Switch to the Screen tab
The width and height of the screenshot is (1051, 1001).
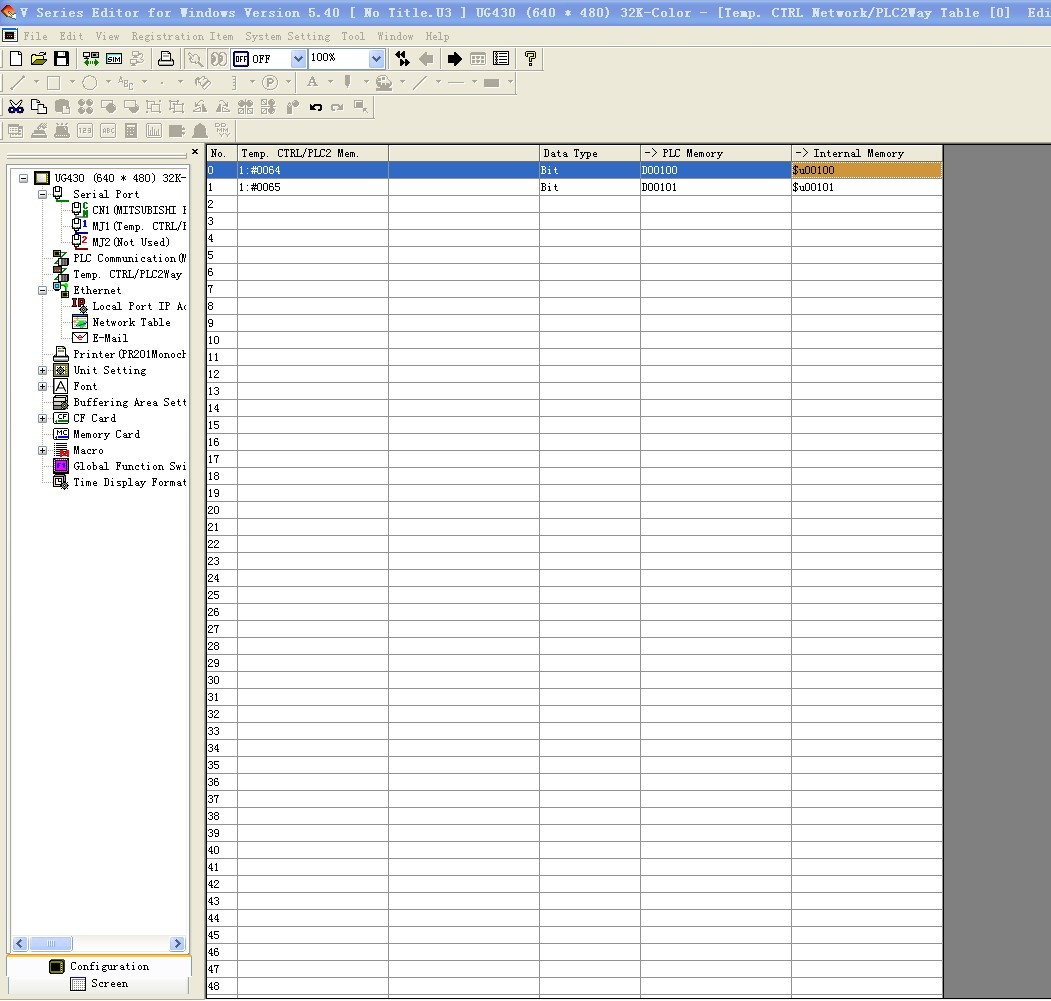click(x=99, y=984)
